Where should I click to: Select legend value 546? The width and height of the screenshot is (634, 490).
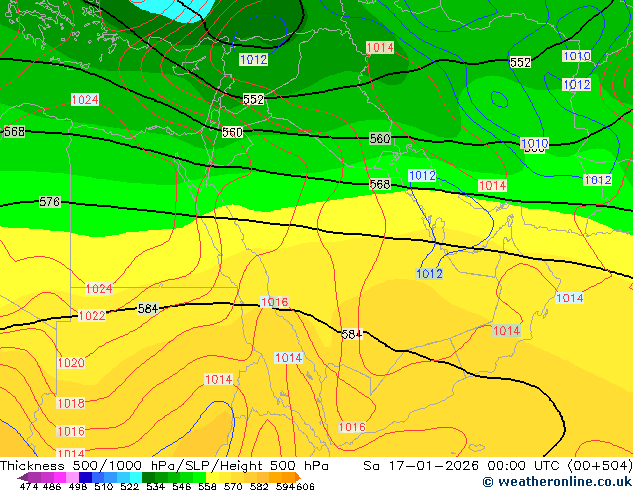pyautogui.click(x=182, y=486)
